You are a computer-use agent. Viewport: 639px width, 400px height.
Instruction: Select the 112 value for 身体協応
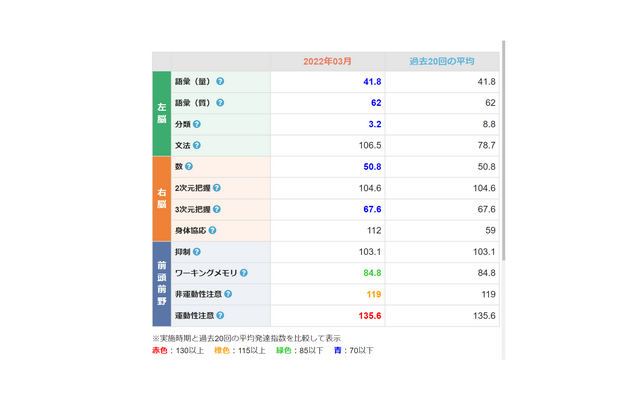click(374, 231)
